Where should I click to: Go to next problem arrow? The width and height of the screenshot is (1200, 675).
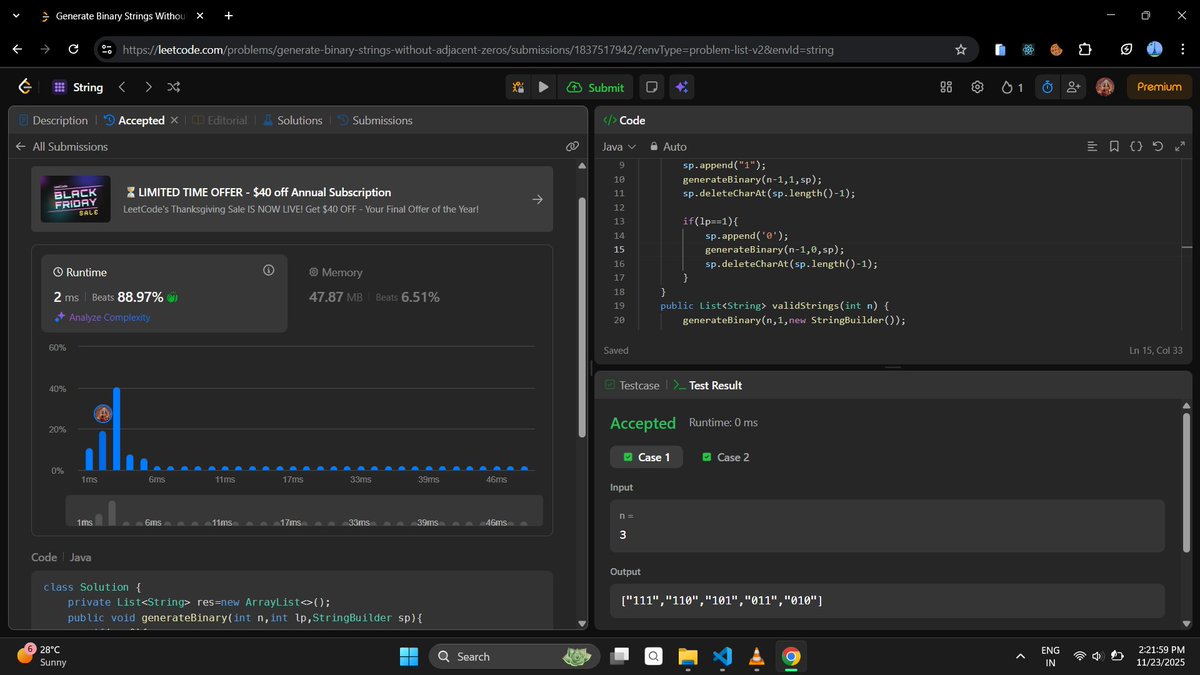point(148,87)
